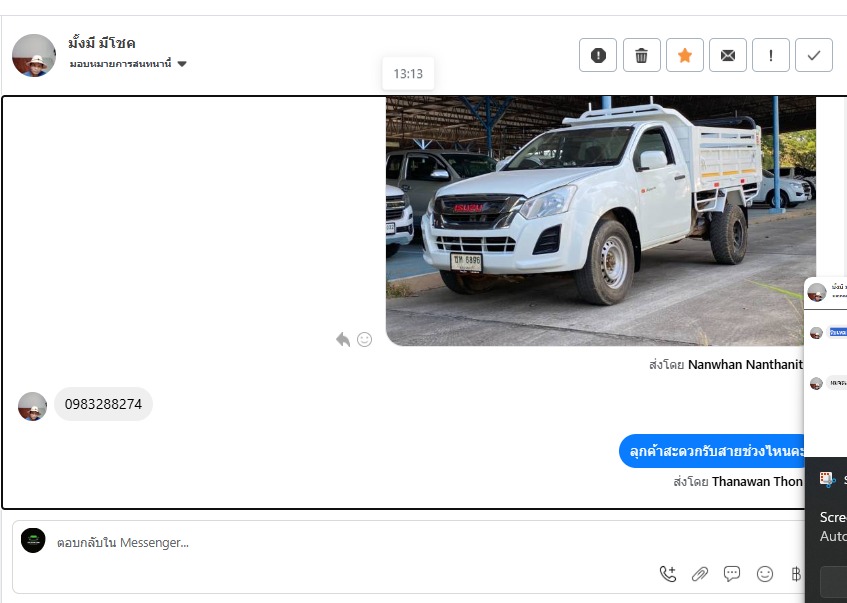847x603 pixels.
Task: Mark conversation as spam with octagon icon
Action: point(598,56)
